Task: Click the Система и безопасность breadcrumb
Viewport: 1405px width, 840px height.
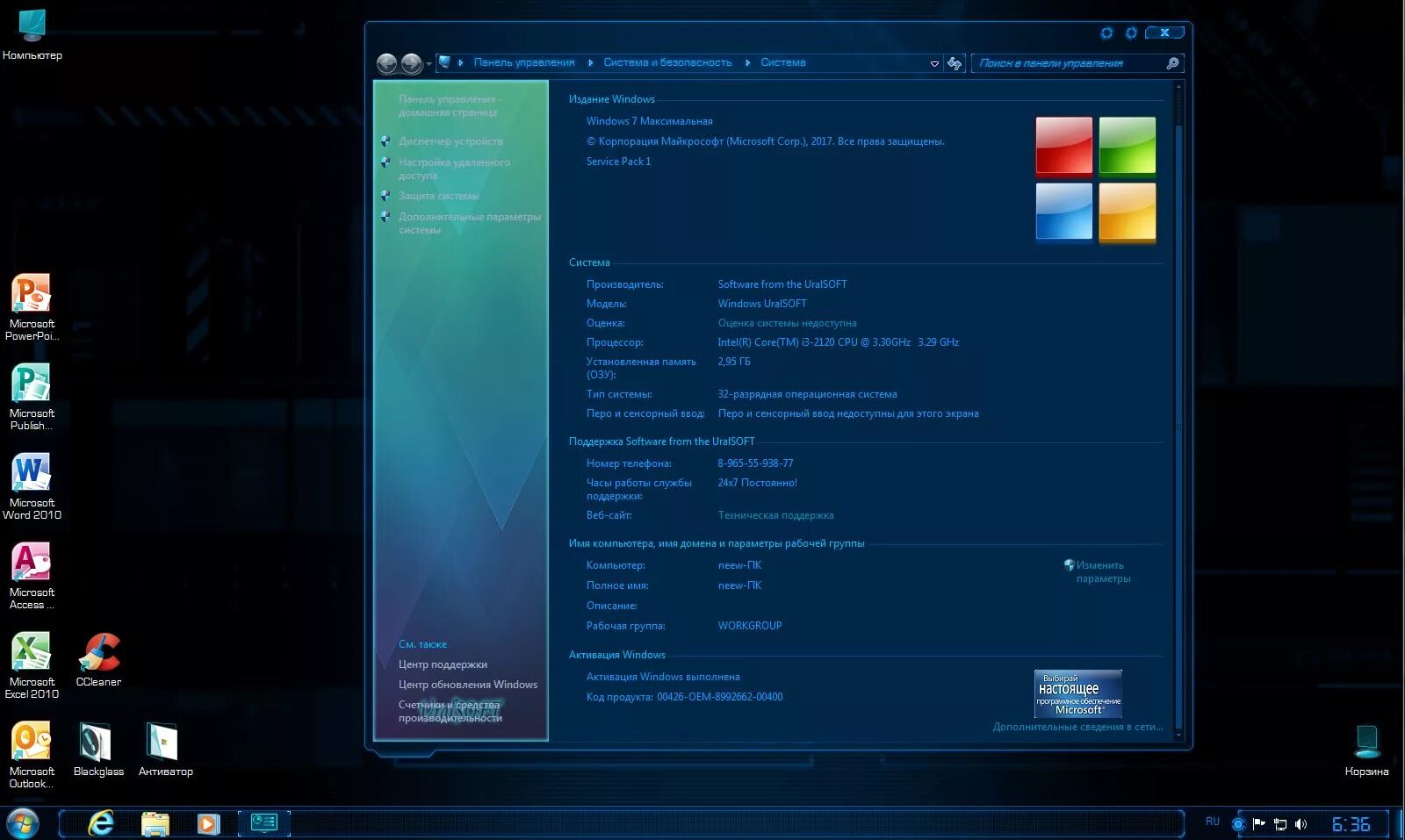Action: pyautogui.click(x=667, y=62)
